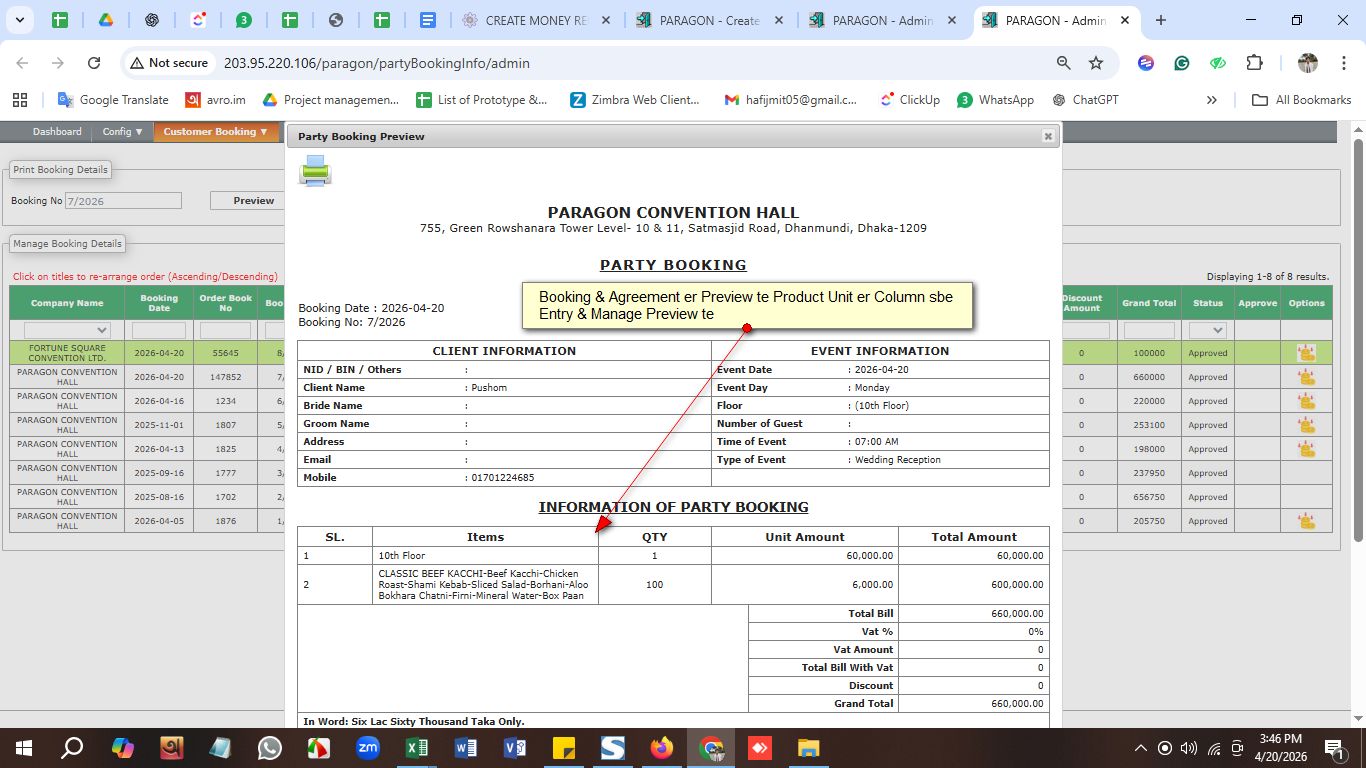Sort the table by Company Name
The height and width of the screenshot is (768, 1366).
coord(67,303)
